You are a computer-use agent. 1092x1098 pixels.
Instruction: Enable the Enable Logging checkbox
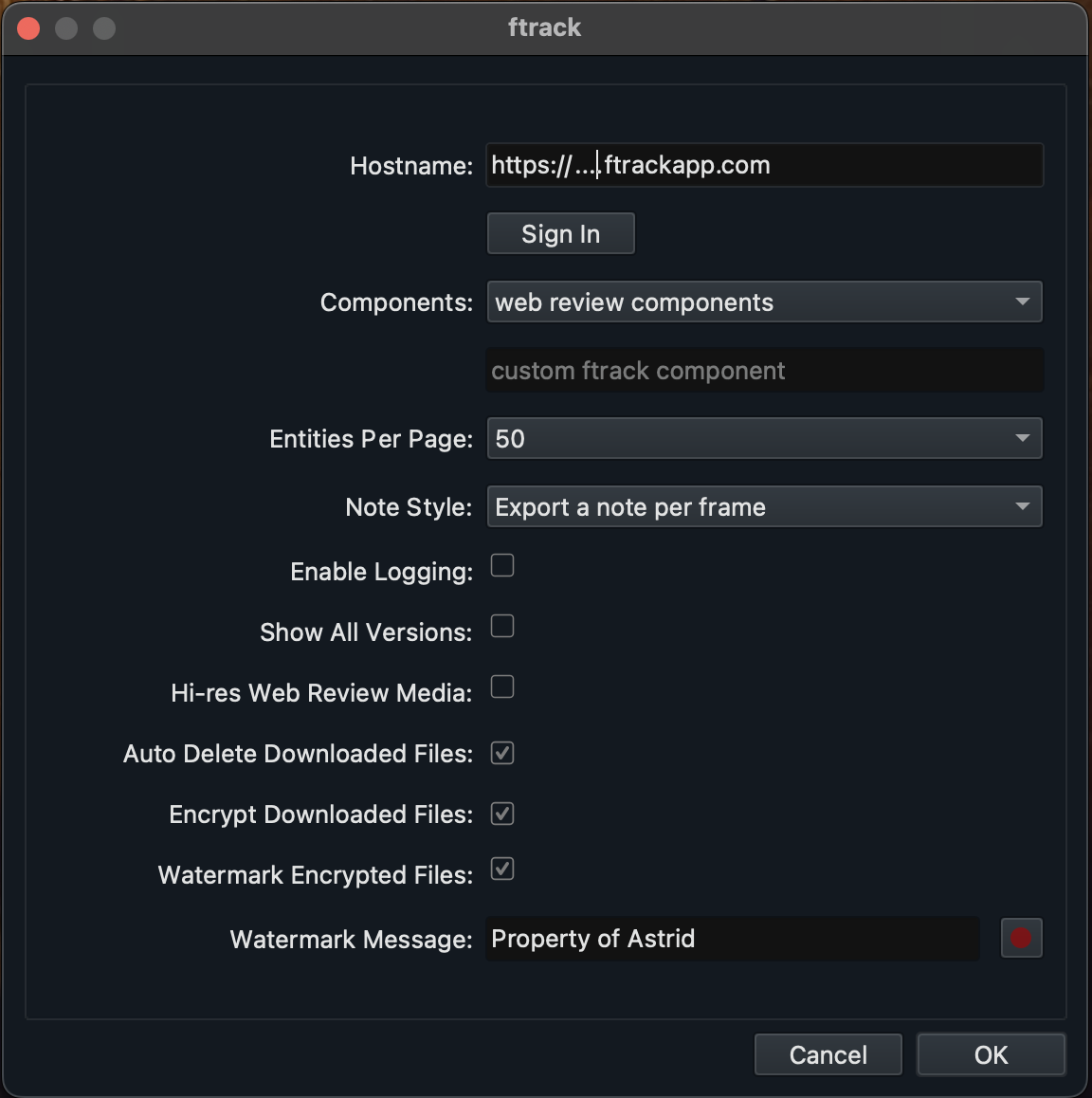click(501, 565)
